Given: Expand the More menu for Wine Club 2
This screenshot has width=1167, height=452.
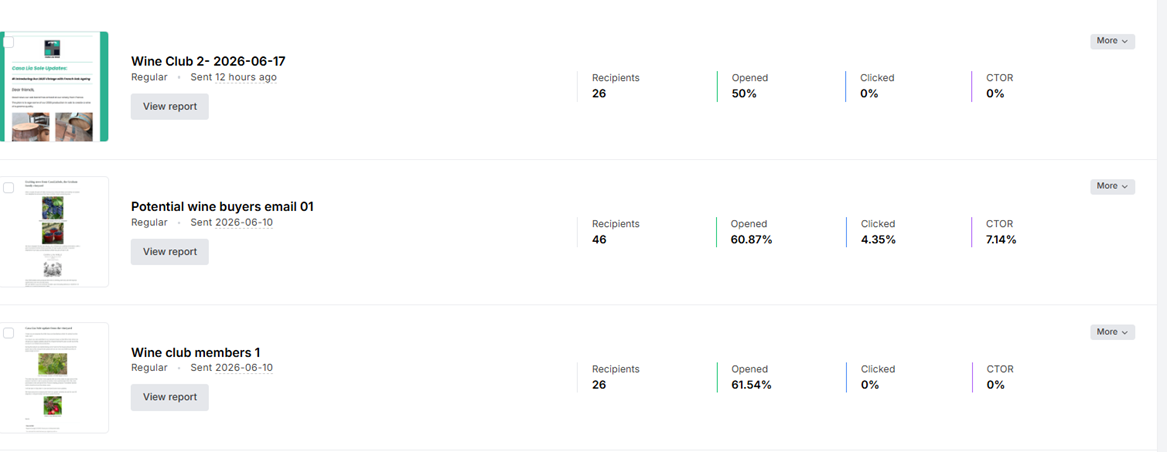Looking at the screenshot, I should 1113,41.
